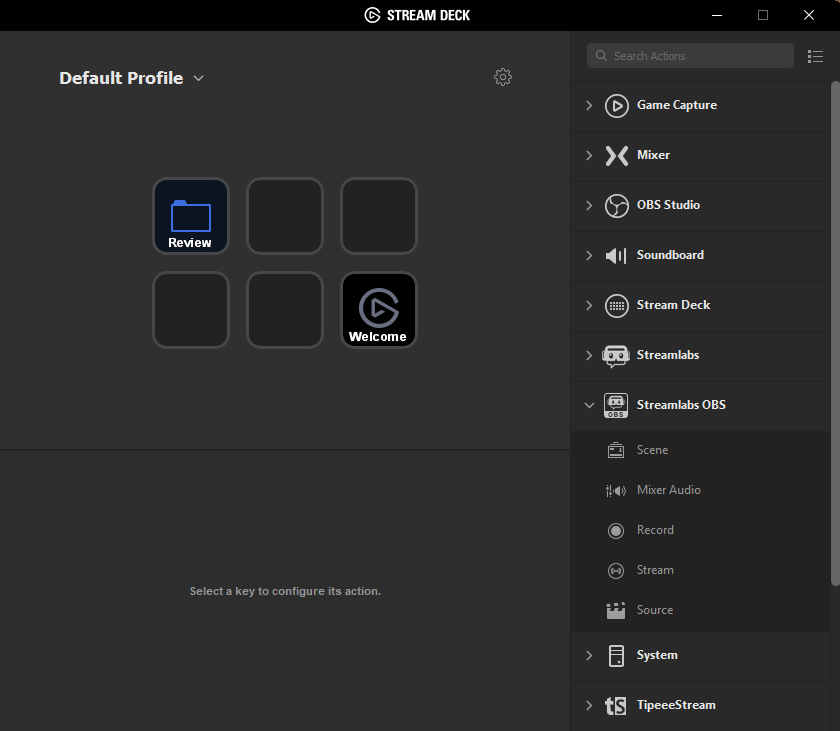
Task: Expand the Streamlabs category
Action: click(x=589, y=356)
